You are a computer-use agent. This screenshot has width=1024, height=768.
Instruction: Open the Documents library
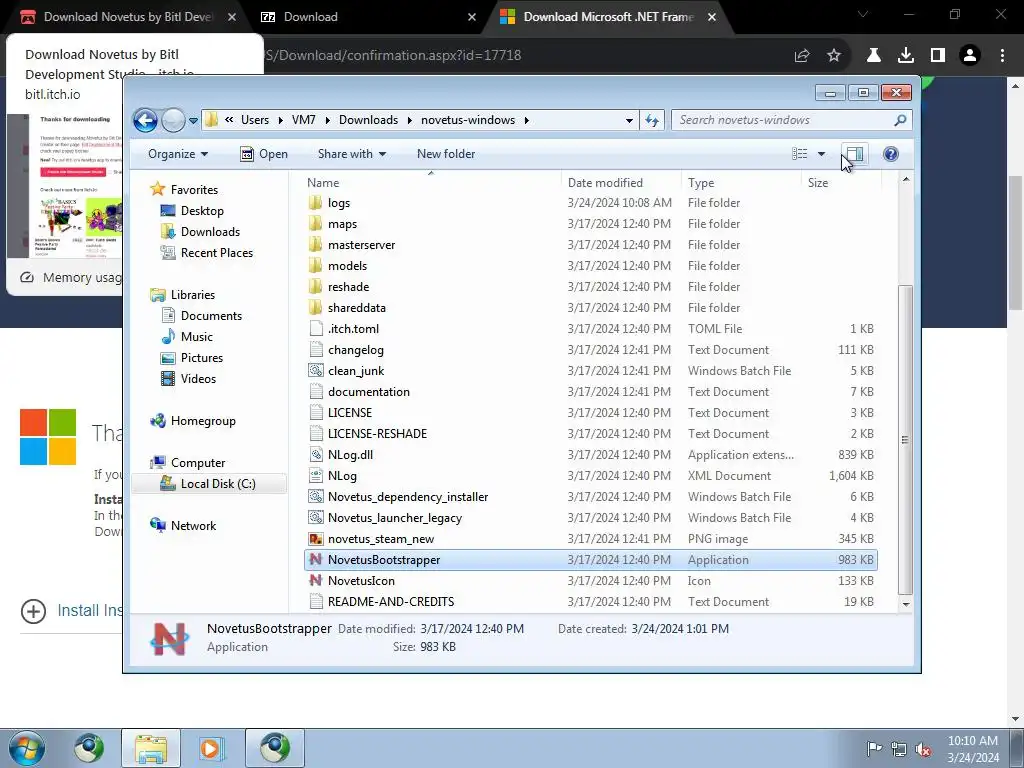click(x=211, y=315)
